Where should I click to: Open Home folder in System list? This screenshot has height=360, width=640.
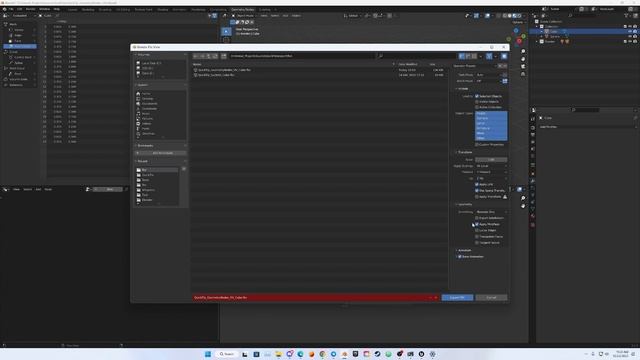click(146, 94)
